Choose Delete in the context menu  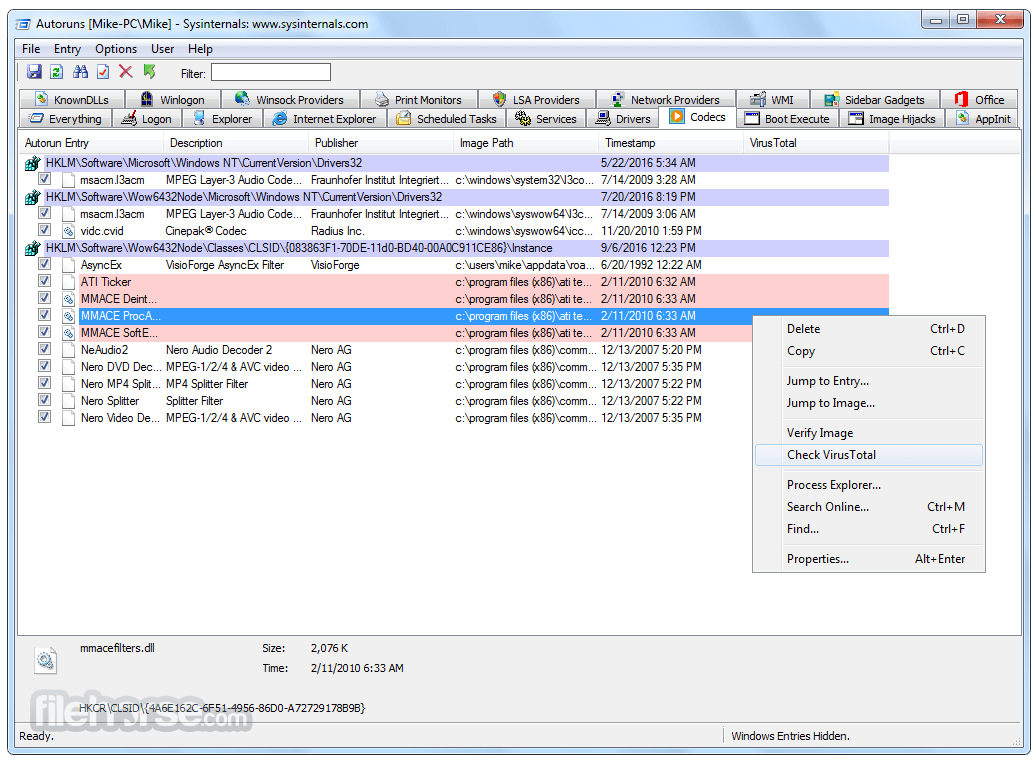868,329
